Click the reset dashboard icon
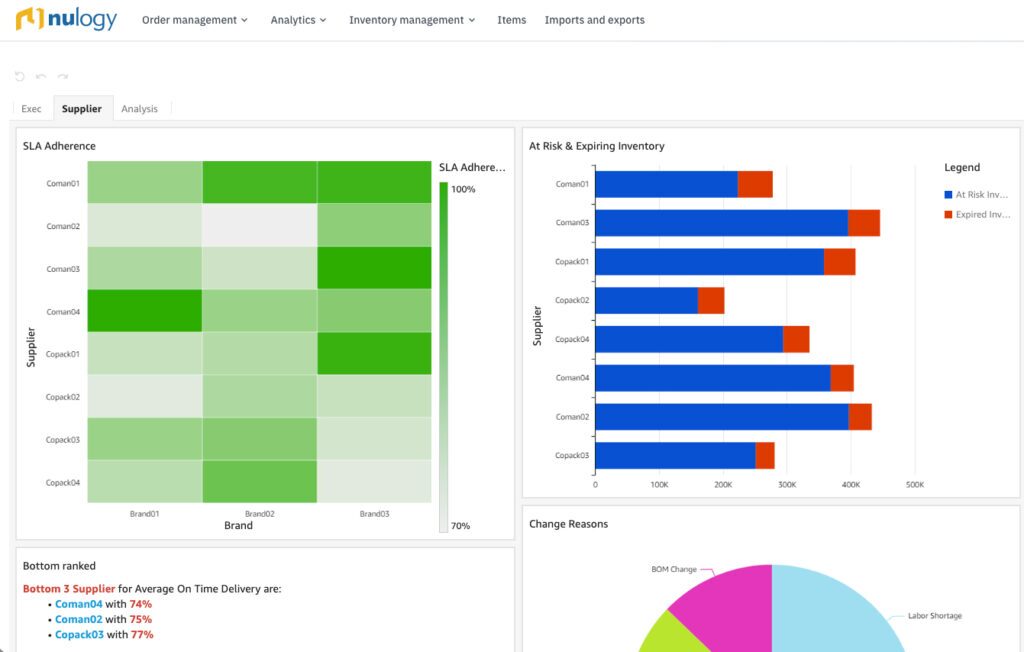The width and height of the screenshot is (1024, 652). tap(20, 76)
